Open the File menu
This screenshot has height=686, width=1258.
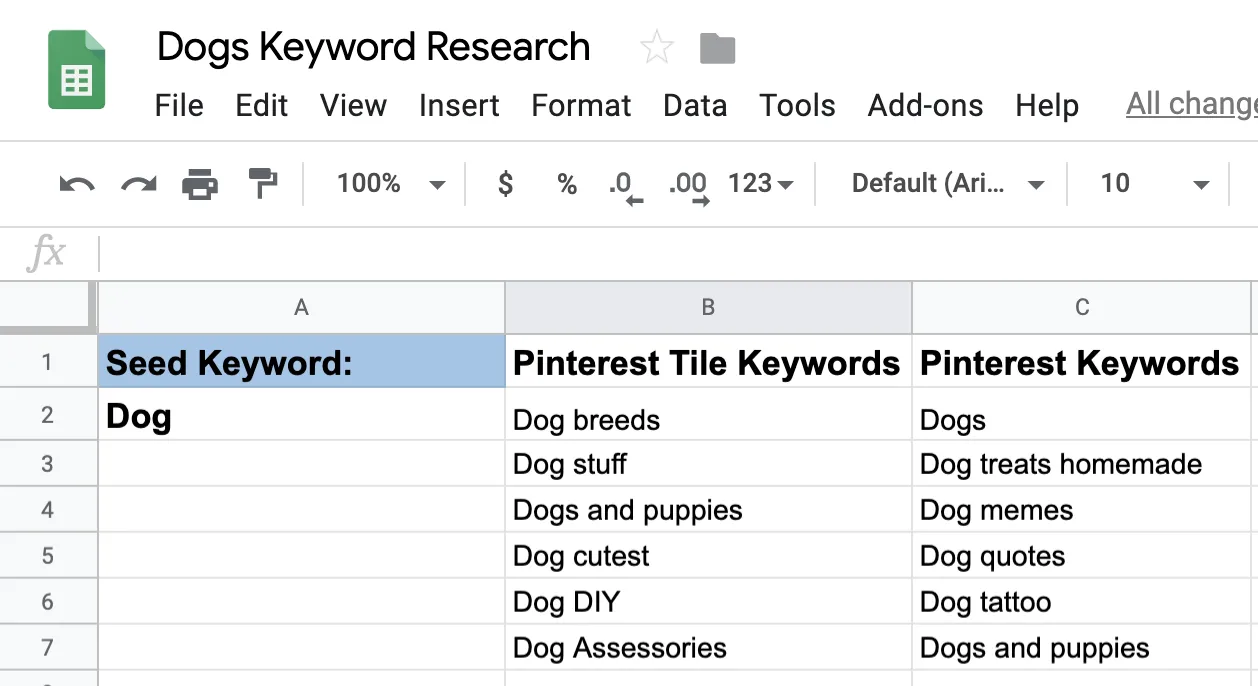[179, 106]
